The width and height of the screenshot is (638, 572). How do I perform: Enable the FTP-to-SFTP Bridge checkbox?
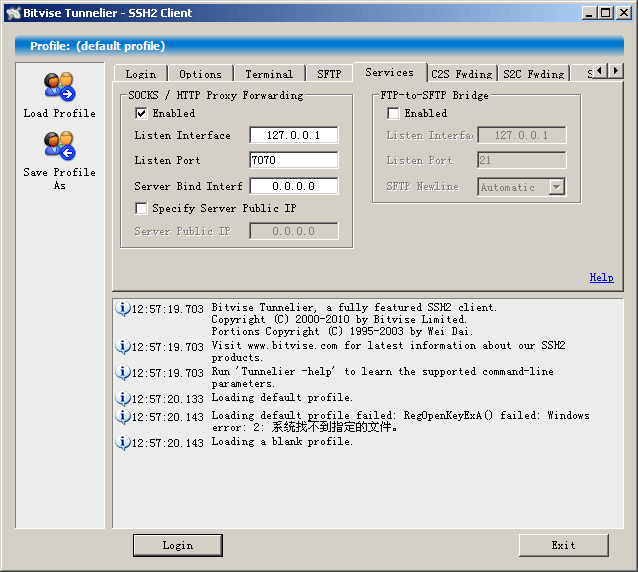pos(393,113)
